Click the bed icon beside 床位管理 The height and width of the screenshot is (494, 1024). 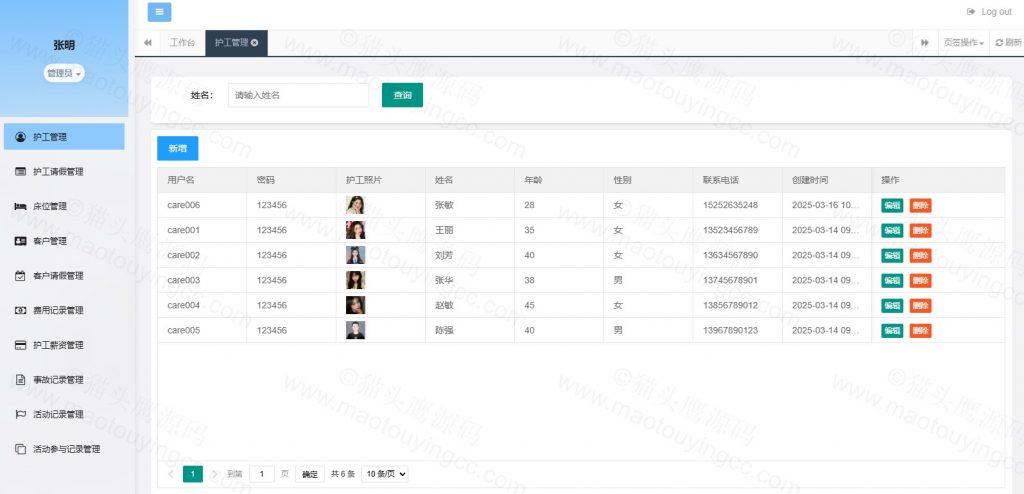click(x=20, y=206)
